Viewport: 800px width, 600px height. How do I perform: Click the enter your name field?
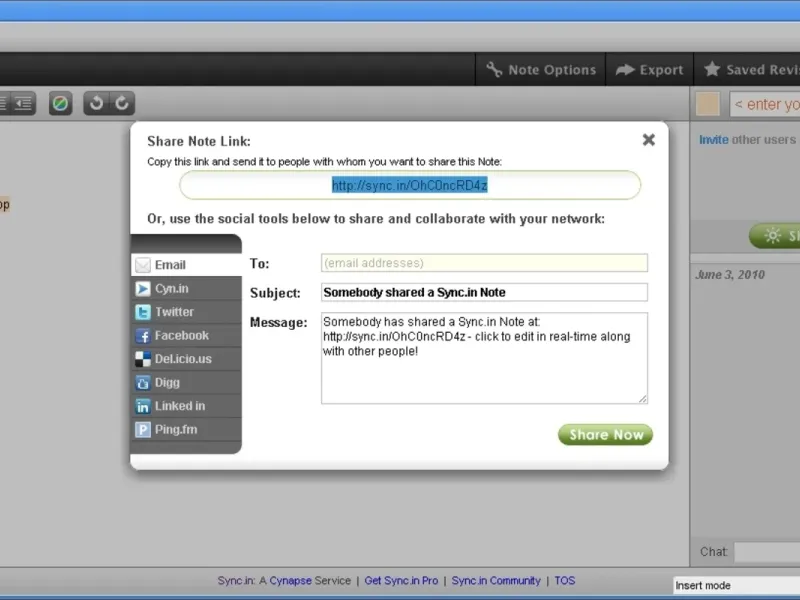(765, 104)
